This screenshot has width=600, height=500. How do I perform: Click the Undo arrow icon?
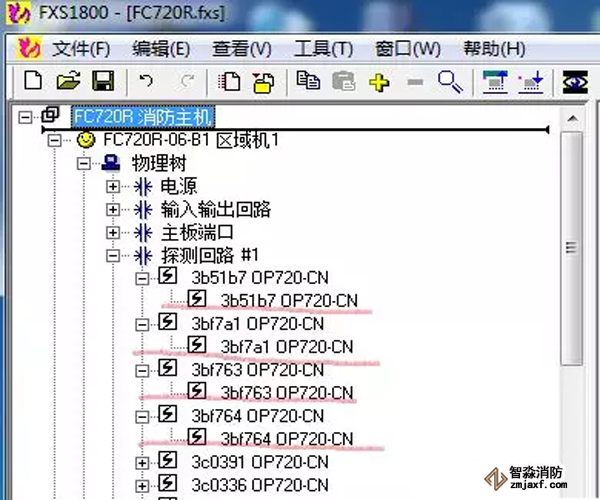(147, 82)
